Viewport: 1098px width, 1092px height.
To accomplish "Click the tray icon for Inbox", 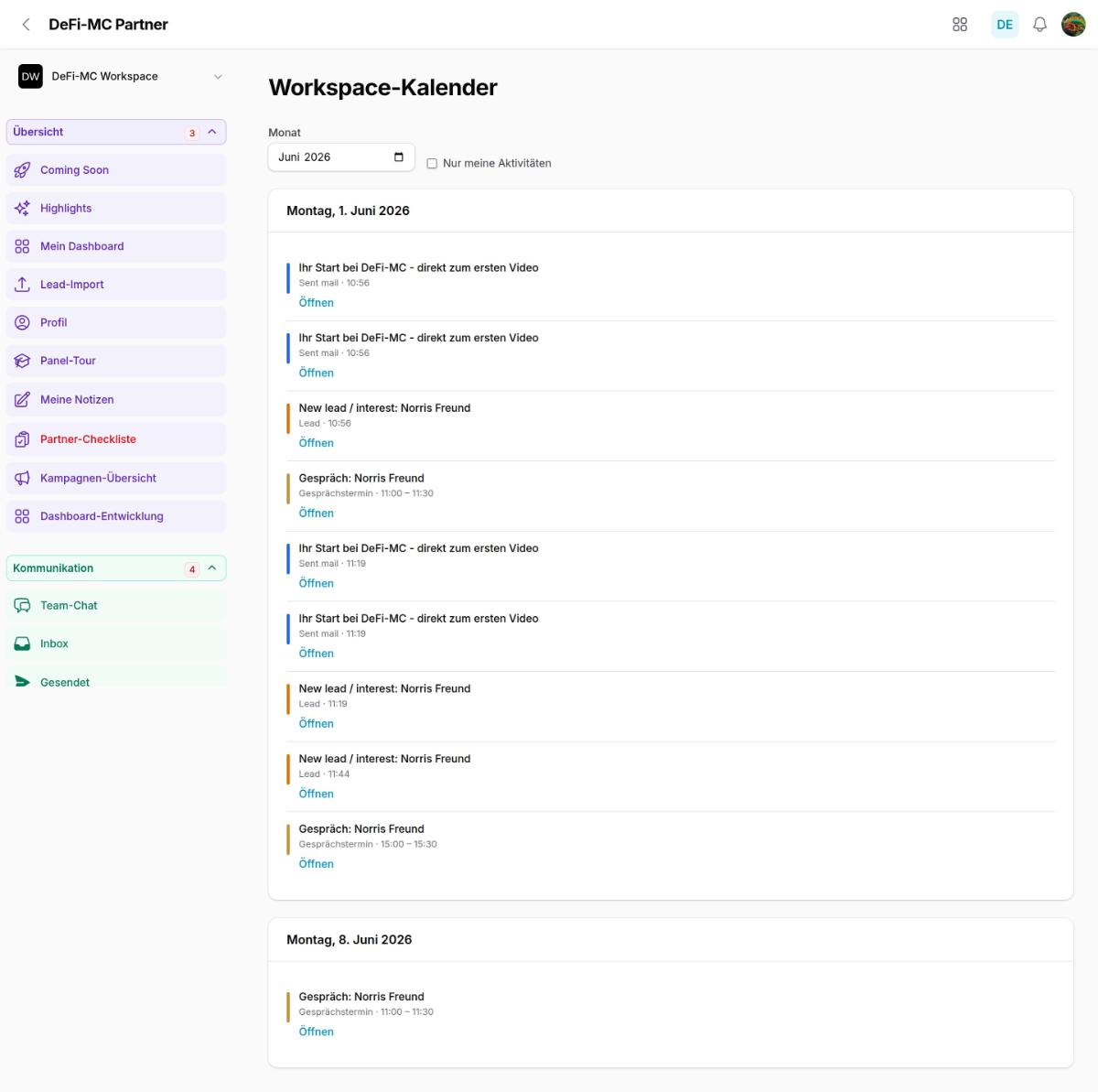I will coord(23,644).
